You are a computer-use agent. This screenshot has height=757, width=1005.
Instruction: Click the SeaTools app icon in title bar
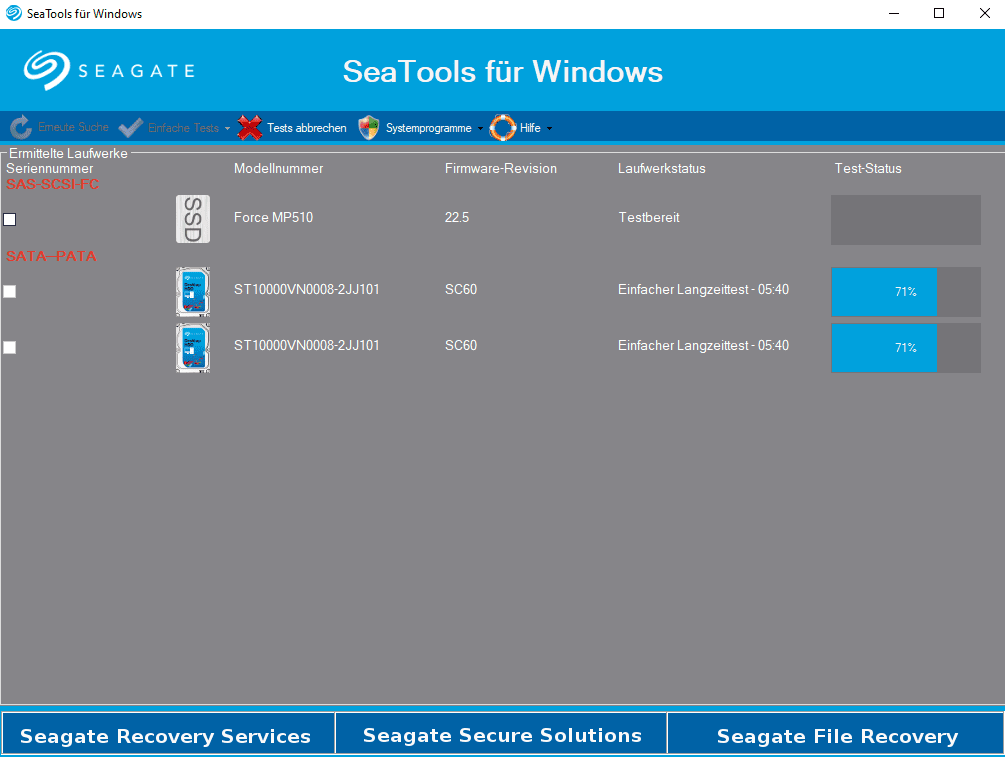point(13,13)
